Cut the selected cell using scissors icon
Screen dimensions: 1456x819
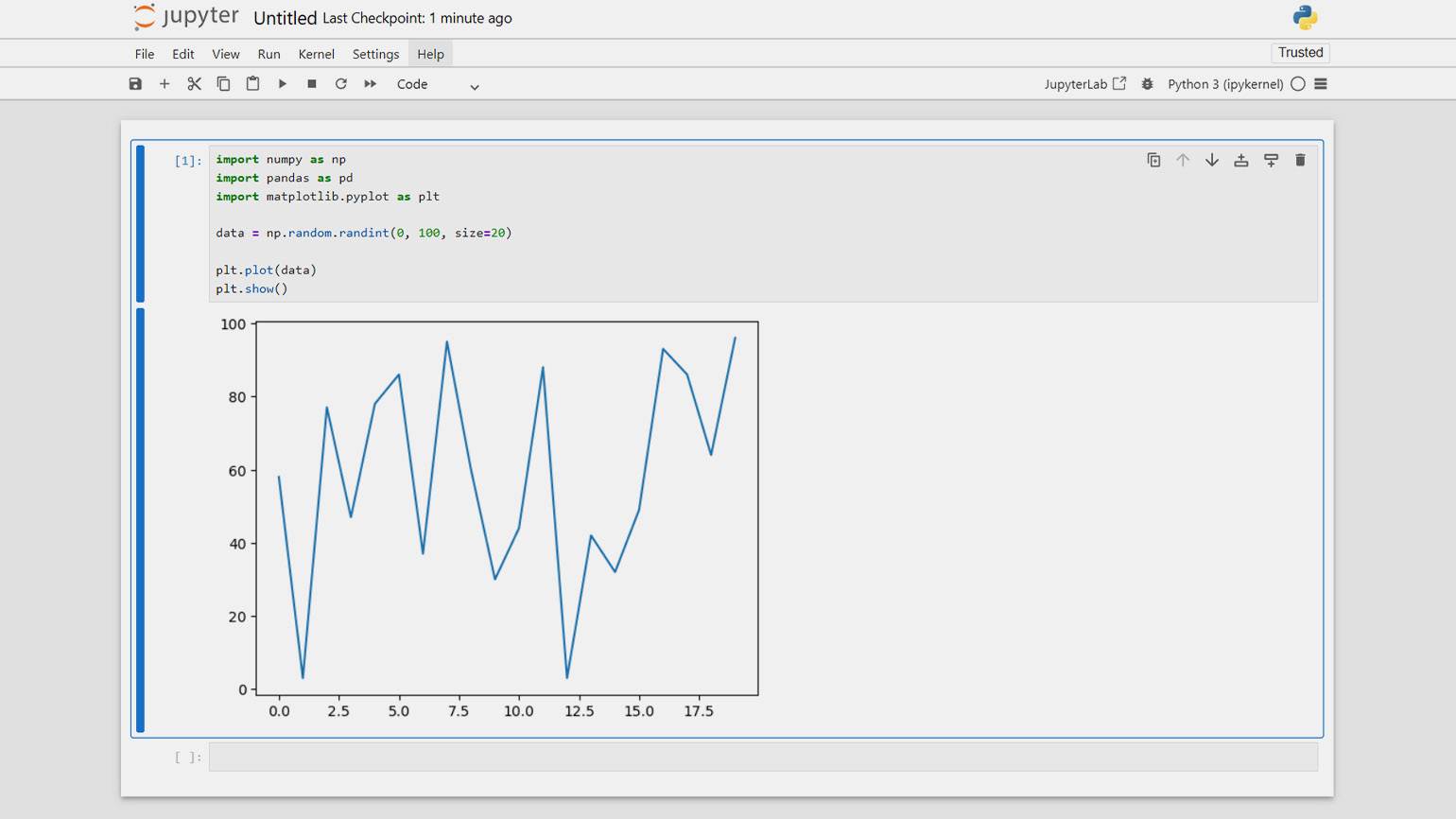click(x=194, y=84)
